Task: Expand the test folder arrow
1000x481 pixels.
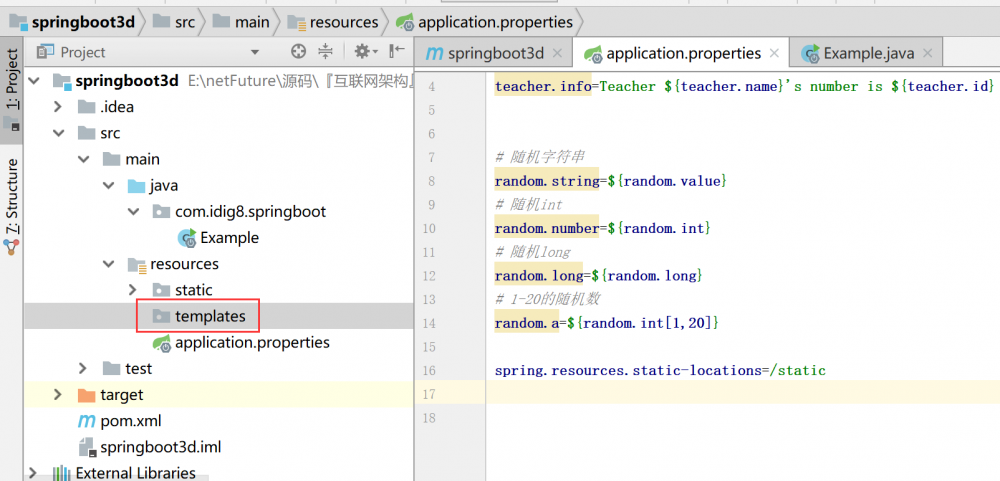Action: (x=83, y=368)
